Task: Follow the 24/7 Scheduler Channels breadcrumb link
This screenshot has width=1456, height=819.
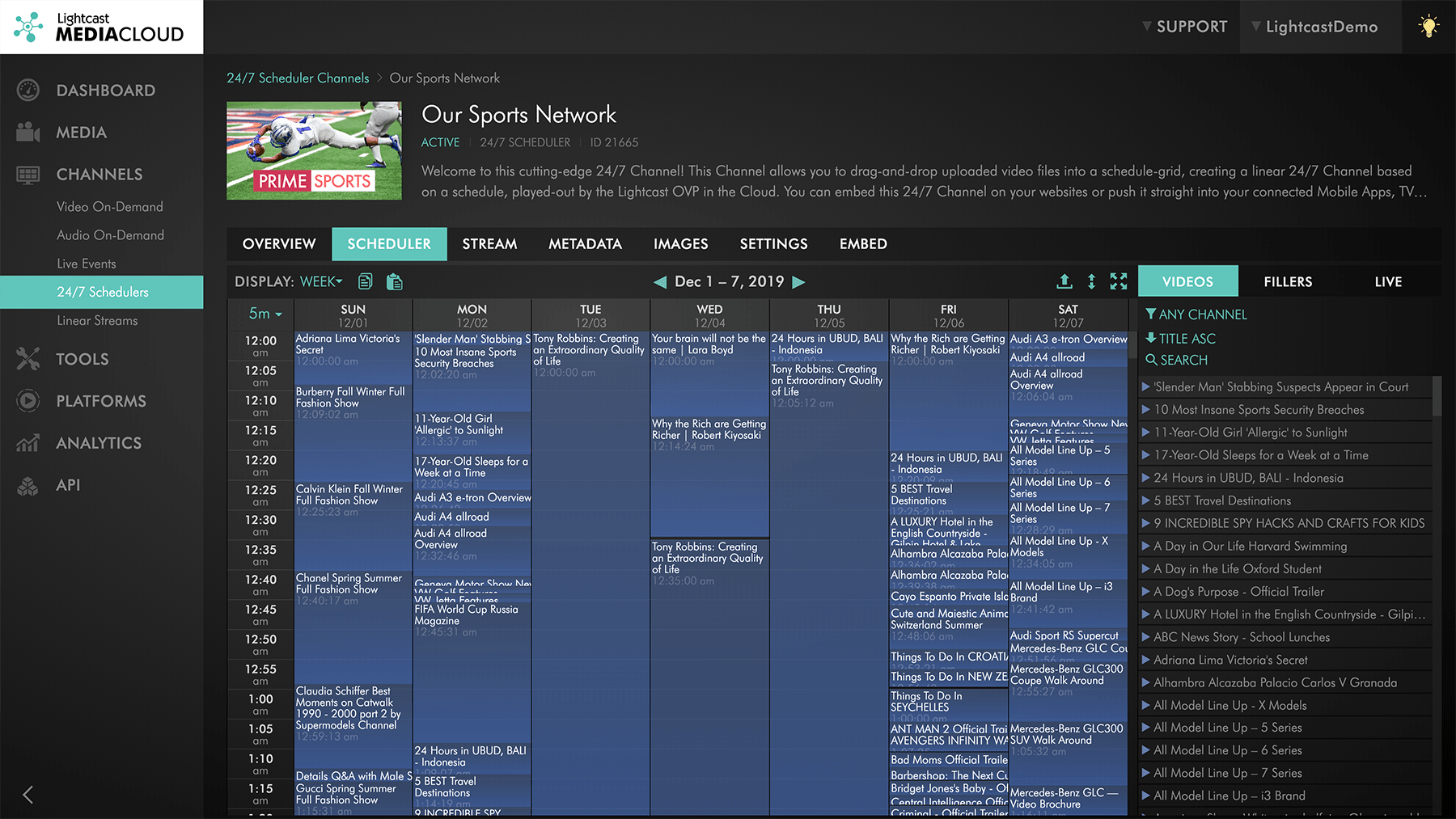Action: (x=298, y=78)
